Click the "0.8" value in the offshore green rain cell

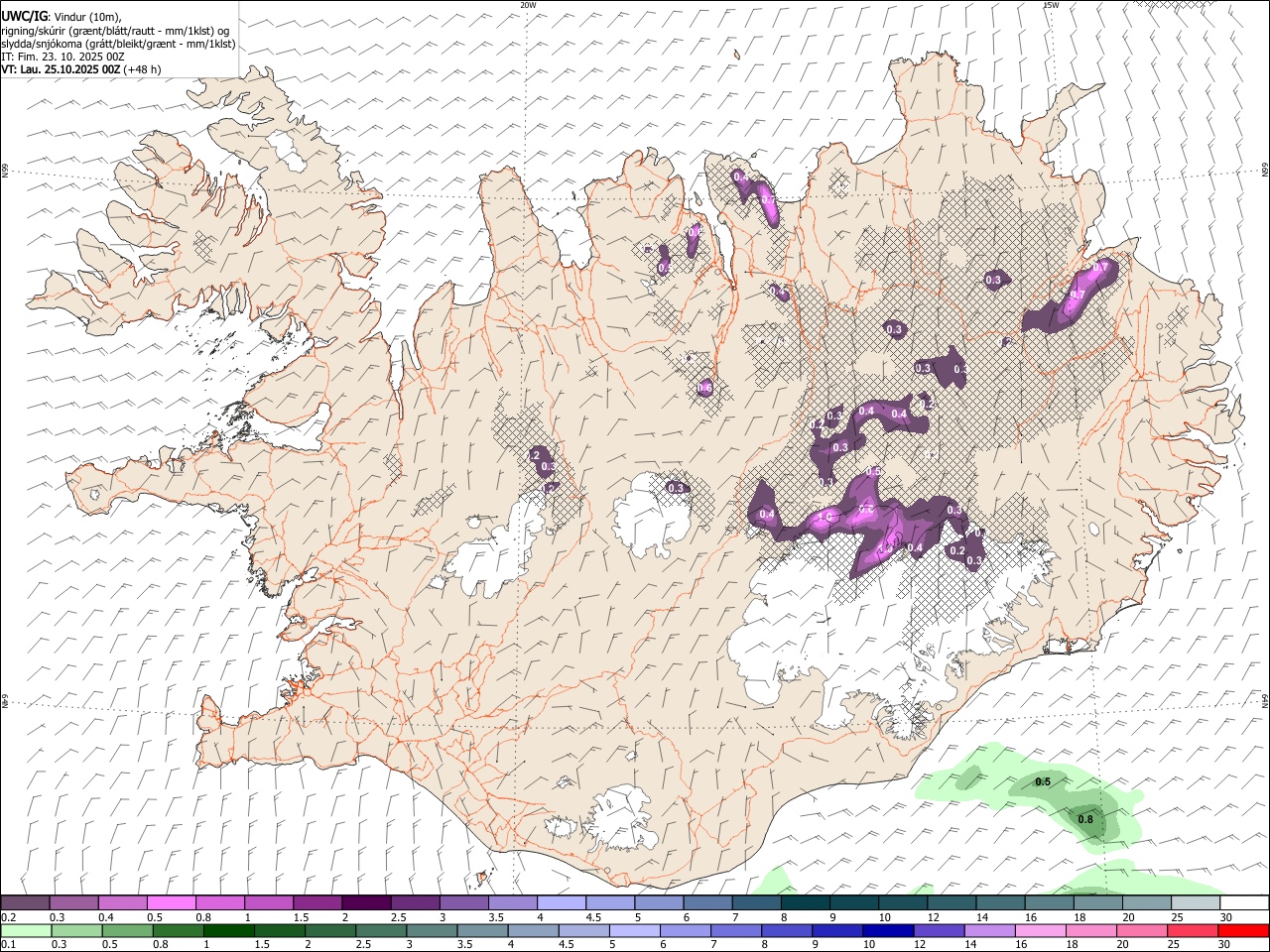coord(1085,819)
